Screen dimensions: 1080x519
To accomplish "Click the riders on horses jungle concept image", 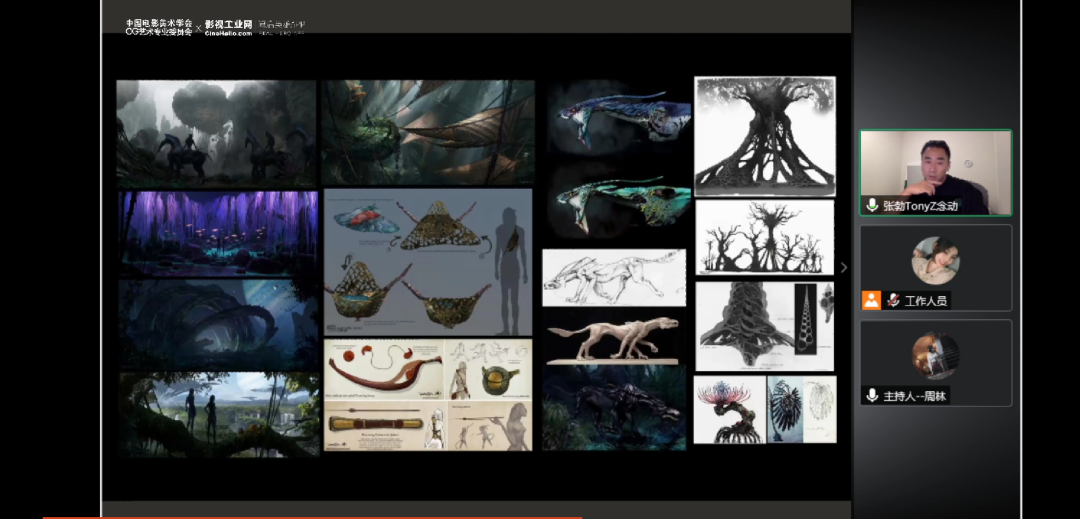I will click(x=216, y=134).
